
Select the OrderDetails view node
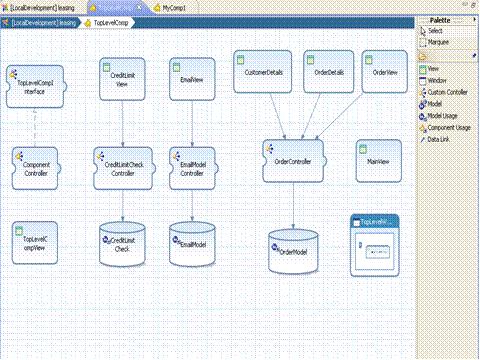click(329, 72)
